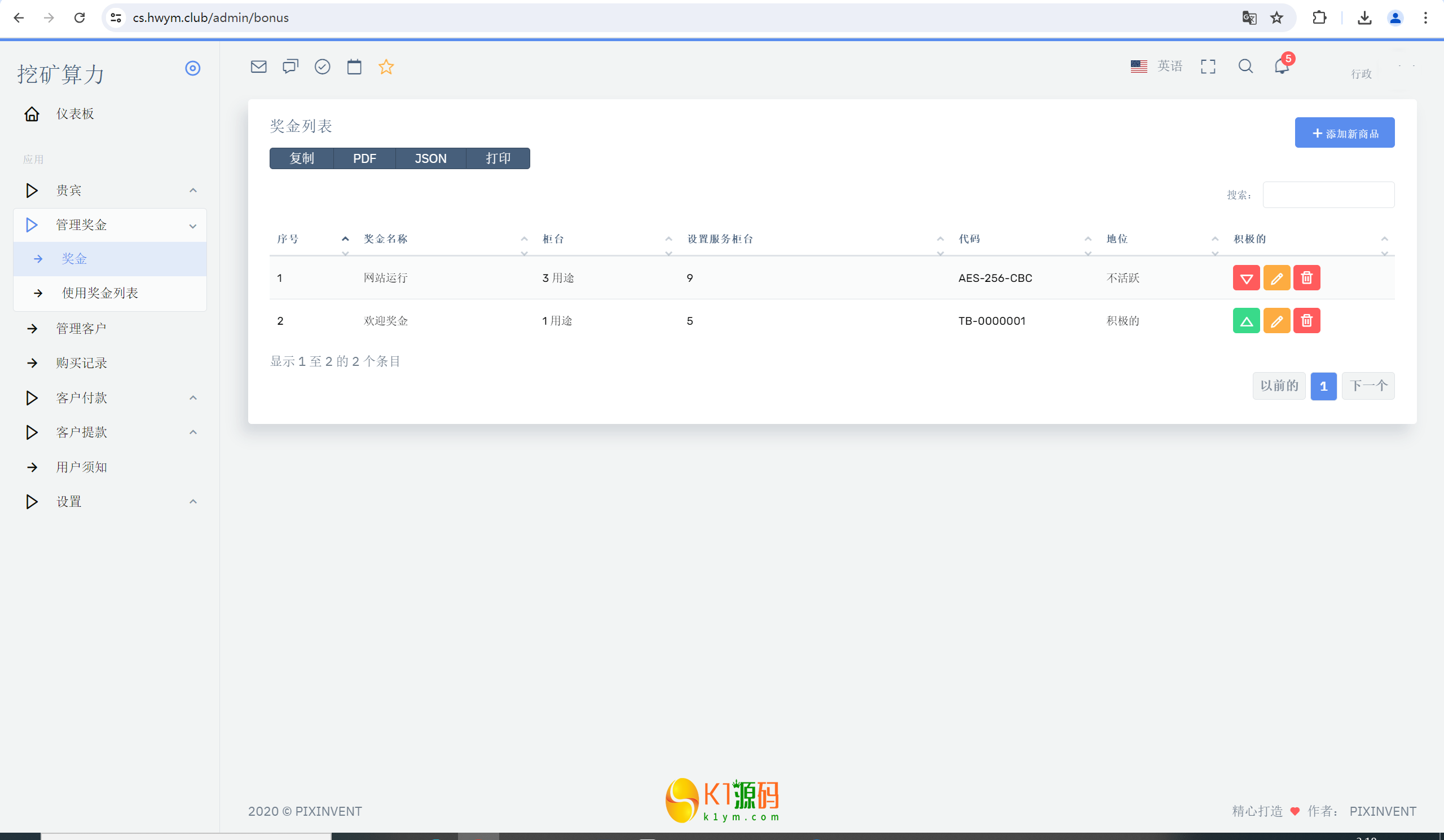
Task: Click the green triangle icon for 欢迎奖金
Action: point(1246,321)
